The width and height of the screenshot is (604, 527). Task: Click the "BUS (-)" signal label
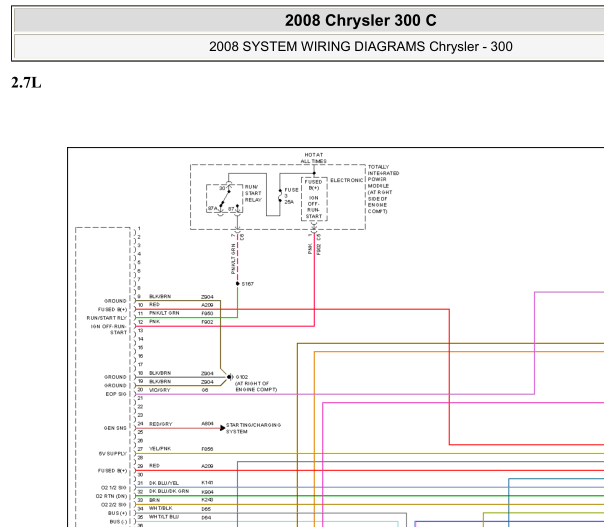coord(118,522)
